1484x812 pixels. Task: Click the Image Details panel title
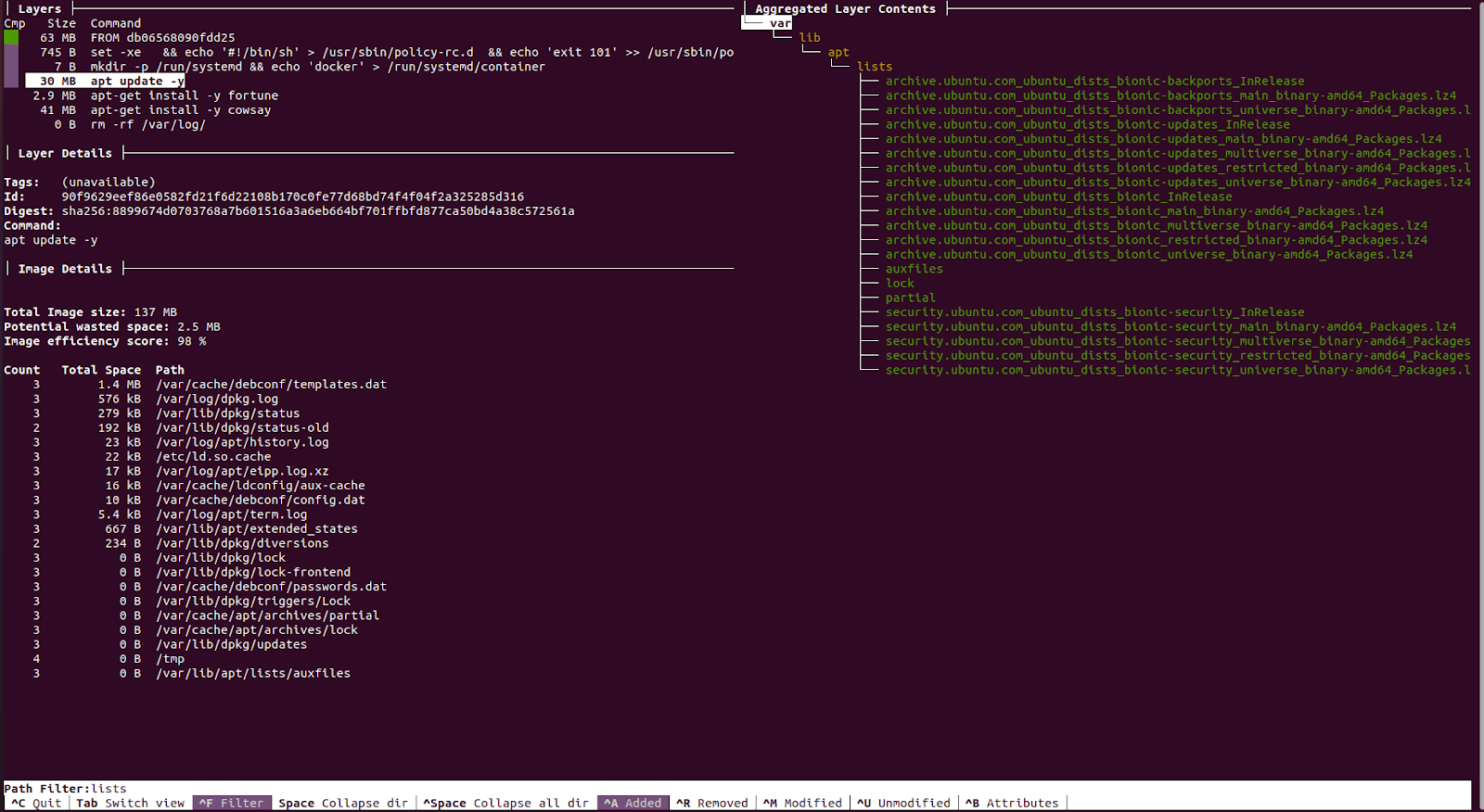click(x=65, y=269)
